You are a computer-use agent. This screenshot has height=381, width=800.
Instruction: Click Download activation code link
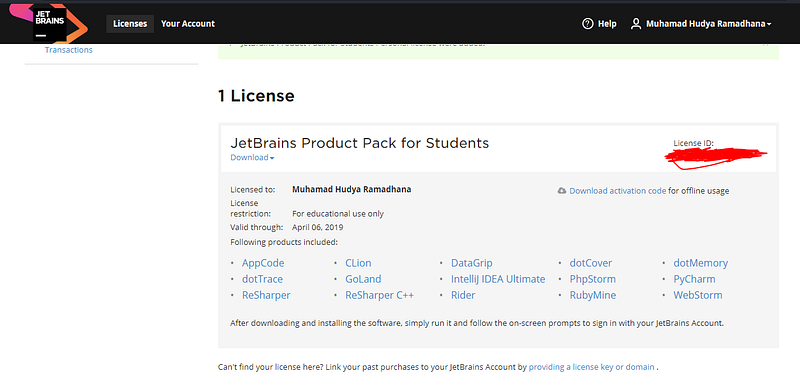tap(617, 191)
